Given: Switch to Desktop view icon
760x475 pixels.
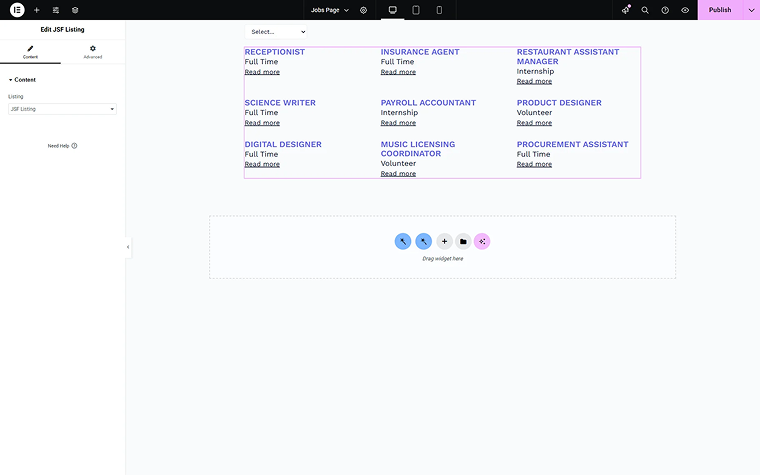Looking at the screenshot, I should pyautogui.click(x=393, y=10).
